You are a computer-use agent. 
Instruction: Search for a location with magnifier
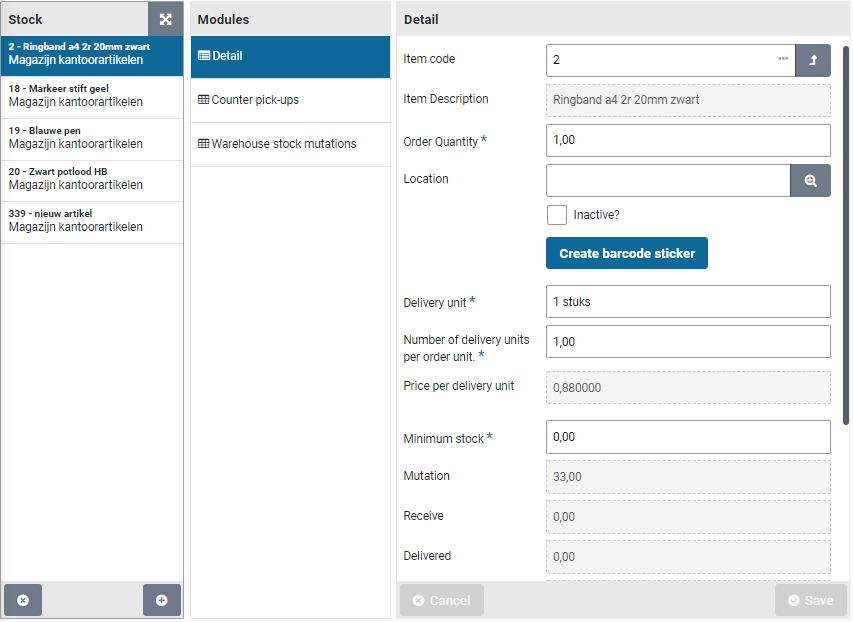pyautogui.click(x=810, y=181)
